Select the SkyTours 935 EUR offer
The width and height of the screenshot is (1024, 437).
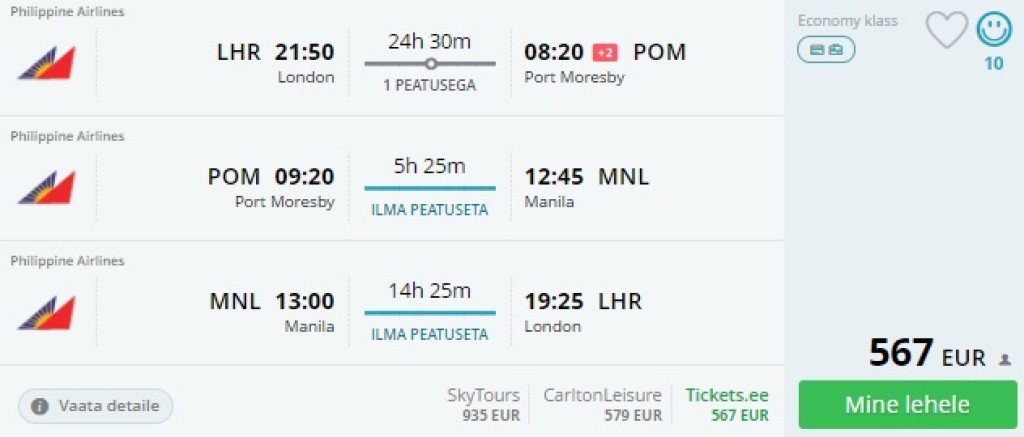[x=484, y=404]
